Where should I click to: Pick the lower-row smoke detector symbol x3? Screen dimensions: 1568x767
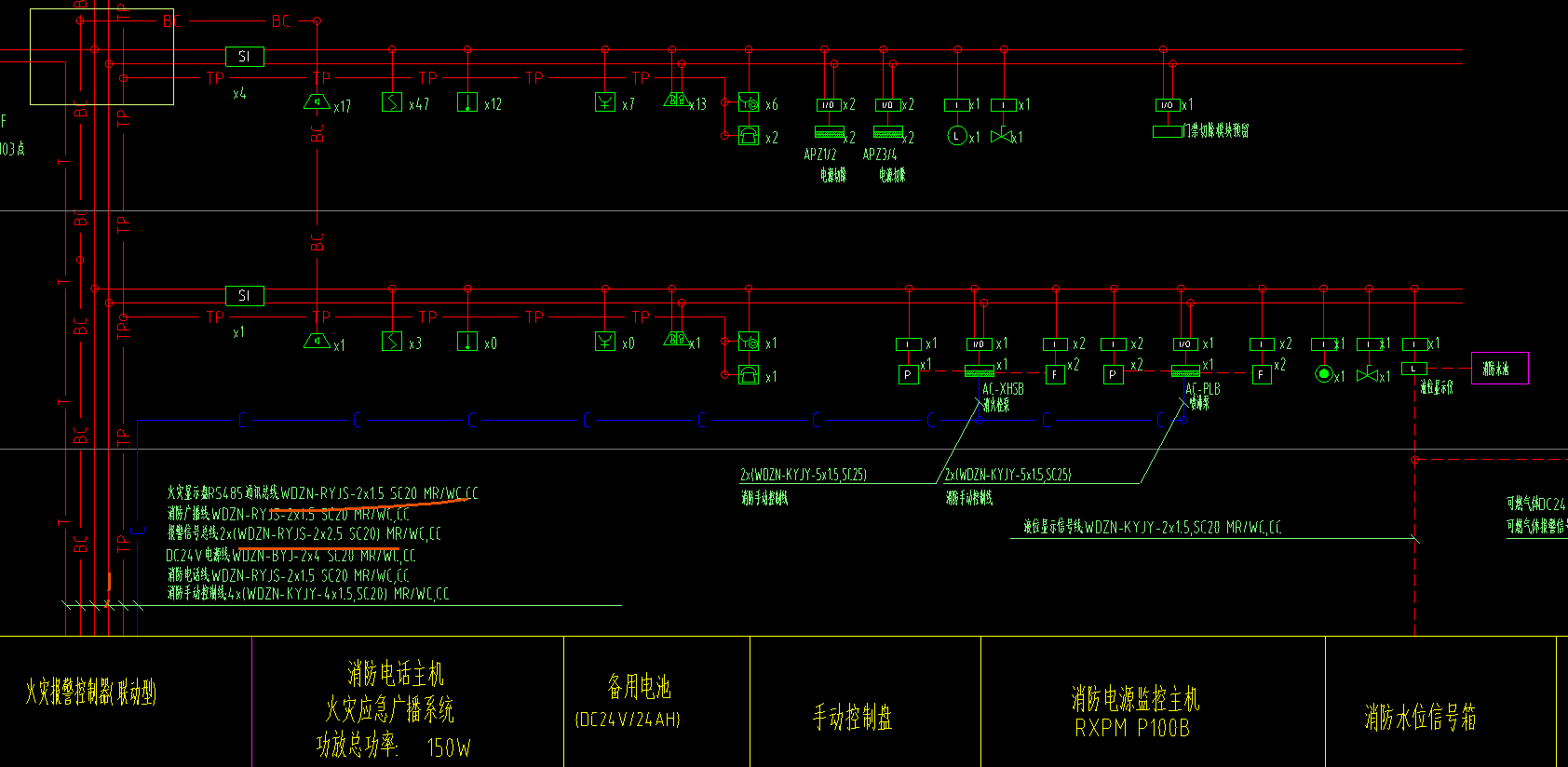(x=392, y=342)
